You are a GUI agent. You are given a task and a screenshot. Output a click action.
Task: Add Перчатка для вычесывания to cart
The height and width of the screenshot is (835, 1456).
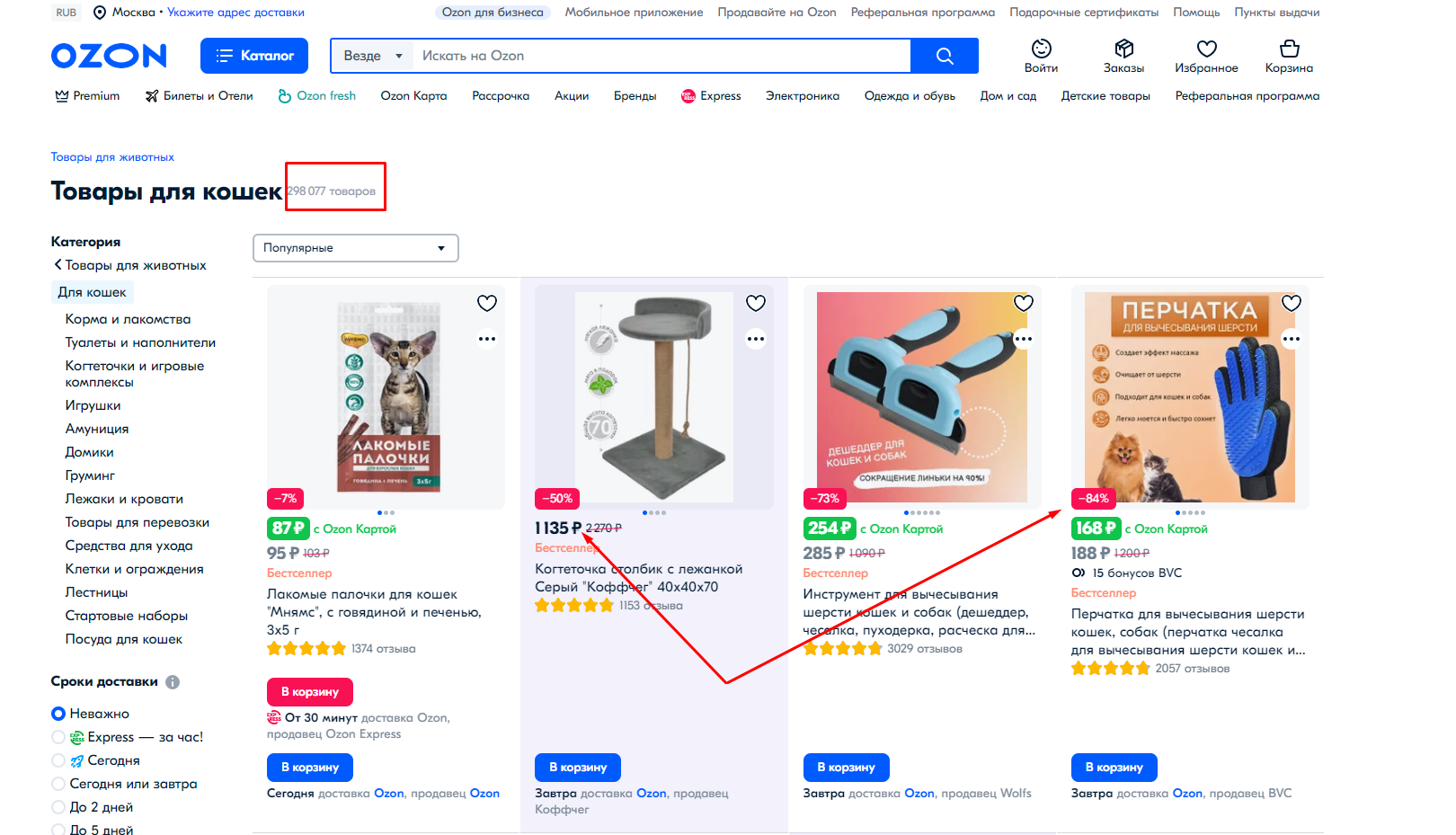[x=1114, y=768]
